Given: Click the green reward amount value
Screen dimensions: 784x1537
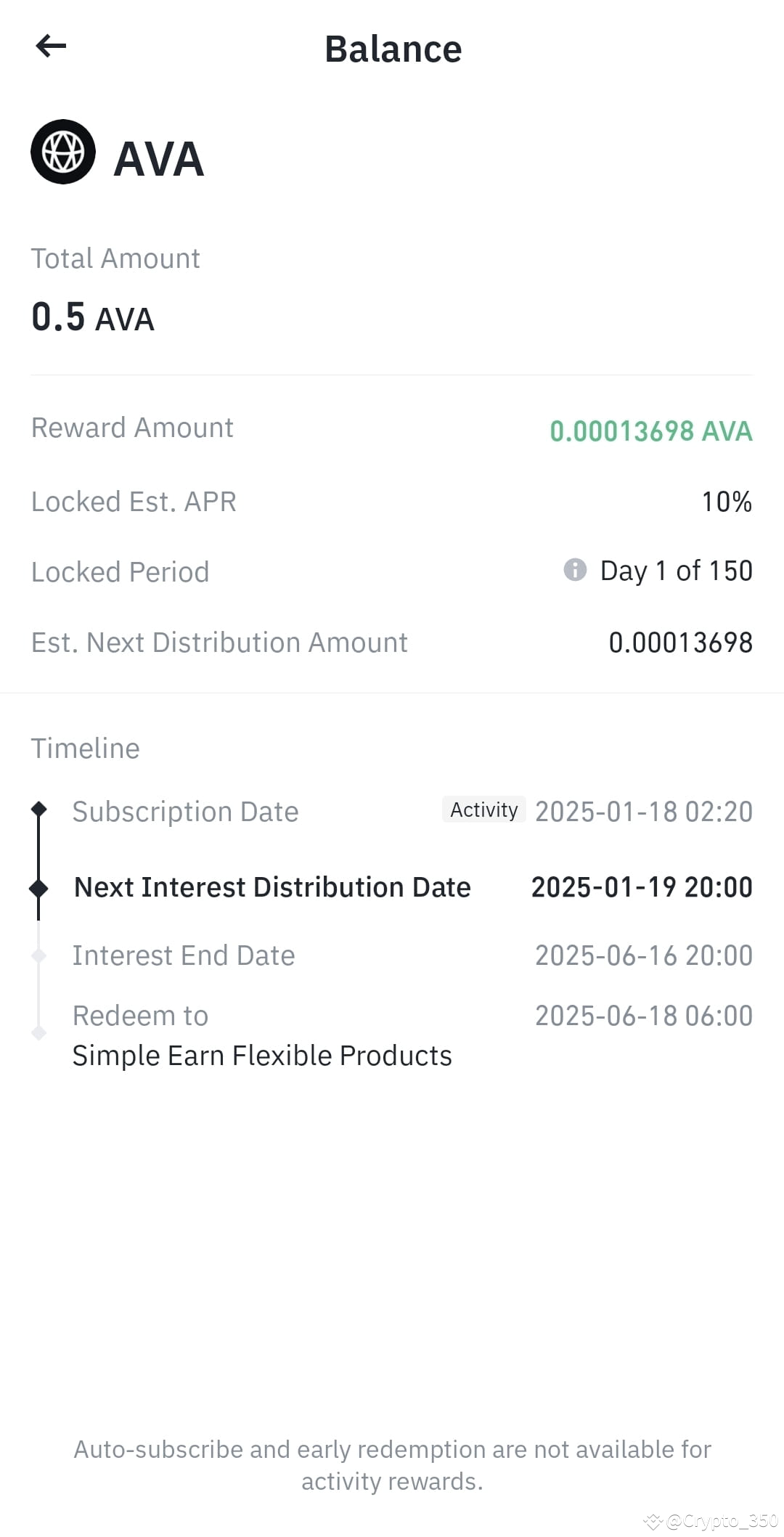Looking at the screenshot, I should (x=651, y=431).
